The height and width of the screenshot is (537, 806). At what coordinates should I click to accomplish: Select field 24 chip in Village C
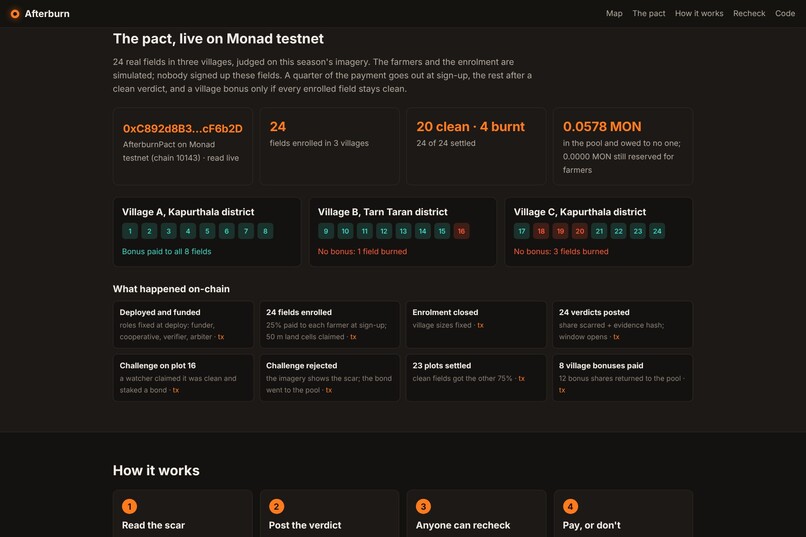coord(657,231)
